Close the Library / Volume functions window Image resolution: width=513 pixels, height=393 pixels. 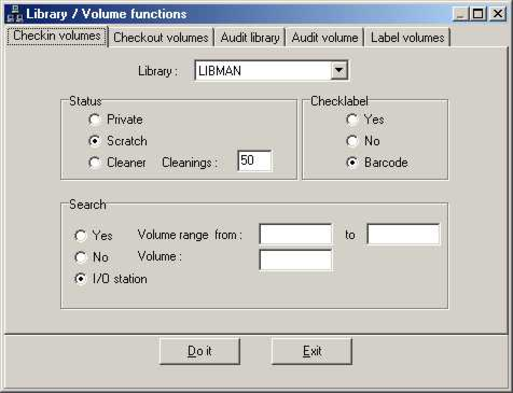click(498, 14)
